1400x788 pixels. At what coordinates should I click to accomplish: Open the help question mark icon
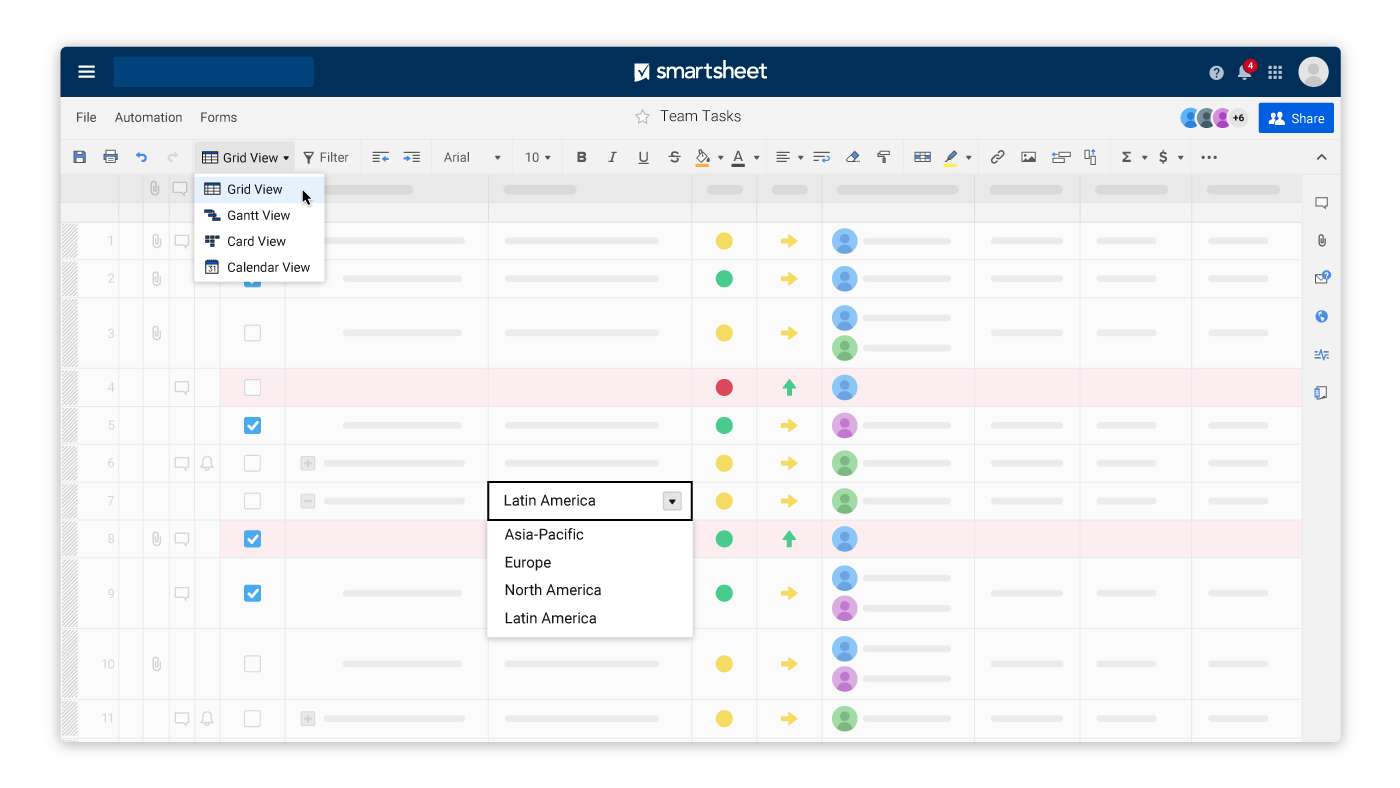[x=1216, y=72]
